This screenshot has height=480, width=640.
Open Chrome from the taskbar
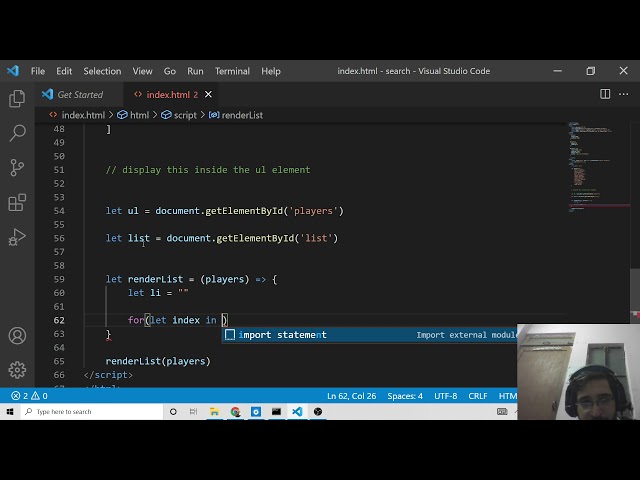coord(235,412)
